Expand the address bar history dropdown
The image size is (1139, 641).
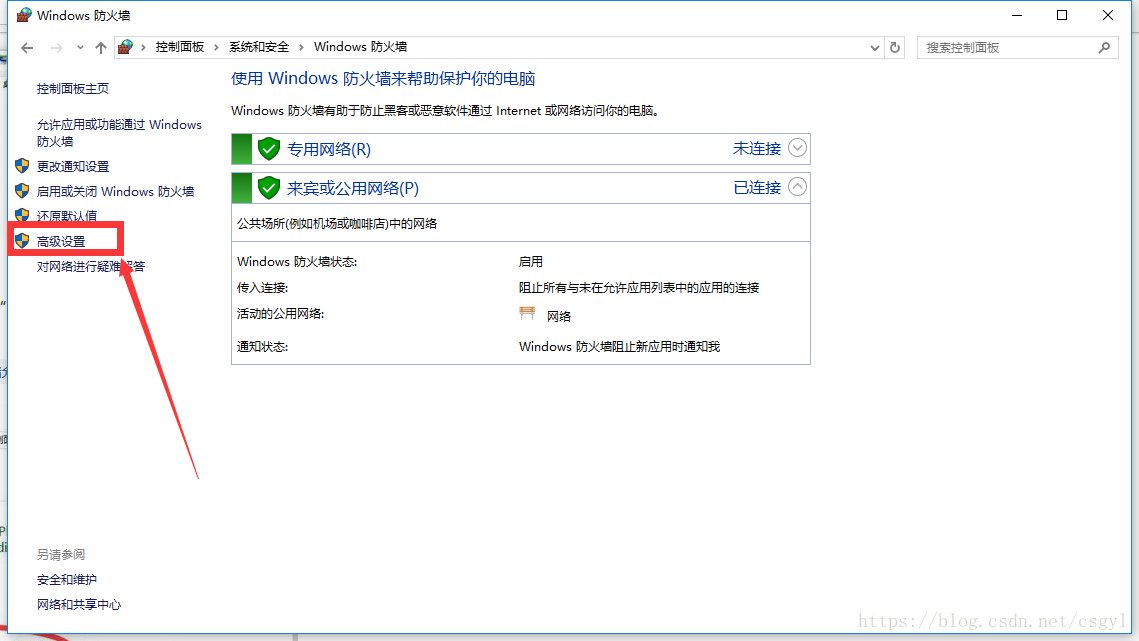[875, 48]
